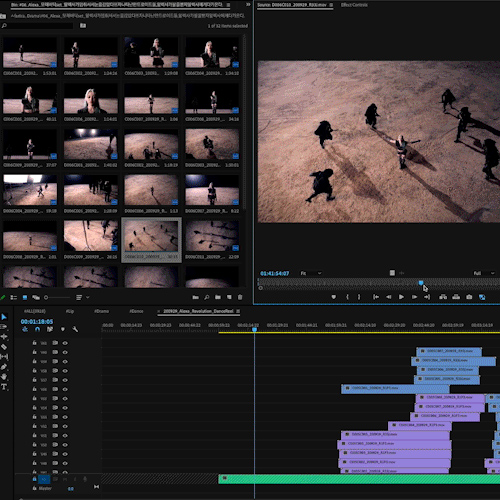Add marker in the Source monitor
This screenshot has width=500, height=500.
tap(334, 297)
